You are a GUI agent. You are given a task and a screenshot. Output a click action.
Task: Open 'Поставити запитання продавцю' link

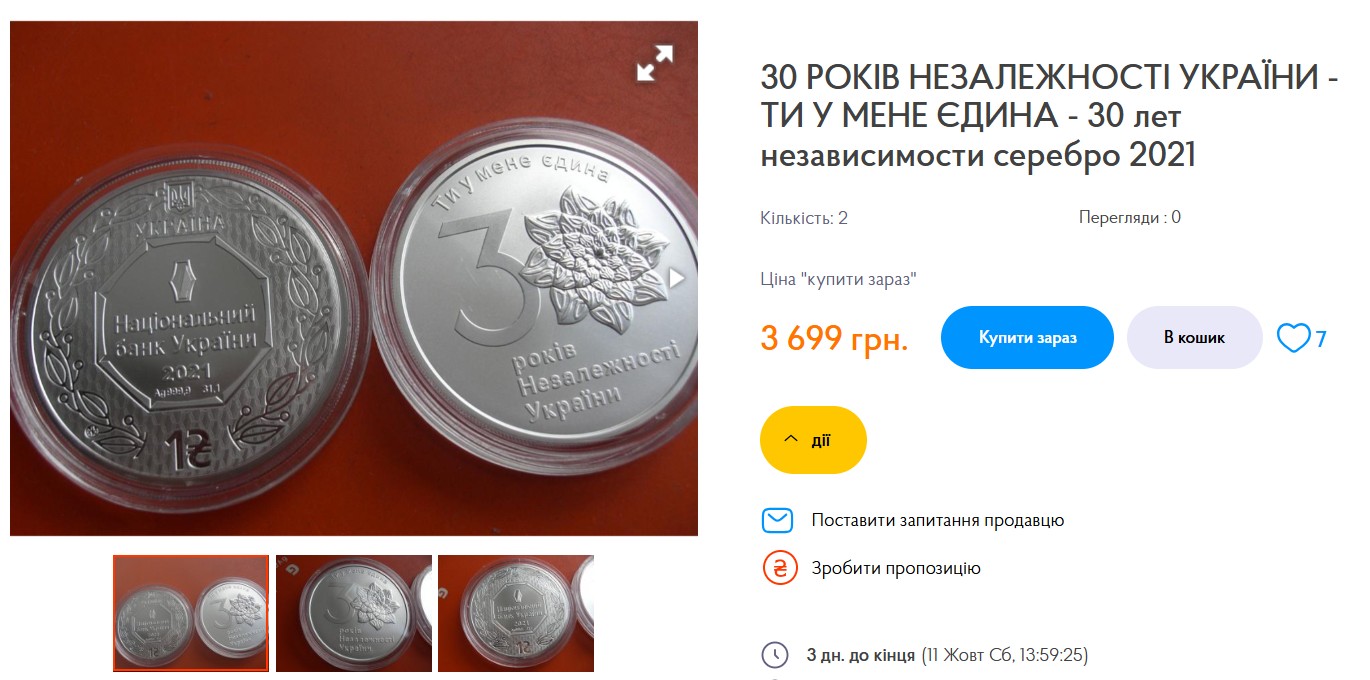(x=938, y=521)
